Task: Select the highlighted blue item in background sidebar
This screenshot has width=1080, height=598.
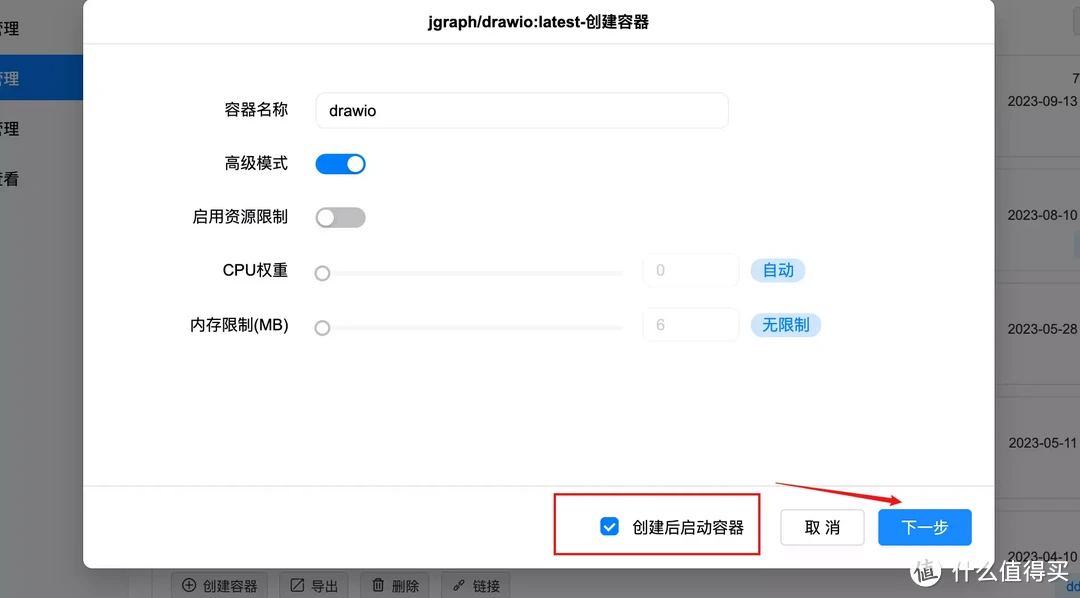Action: click(41, 78)
